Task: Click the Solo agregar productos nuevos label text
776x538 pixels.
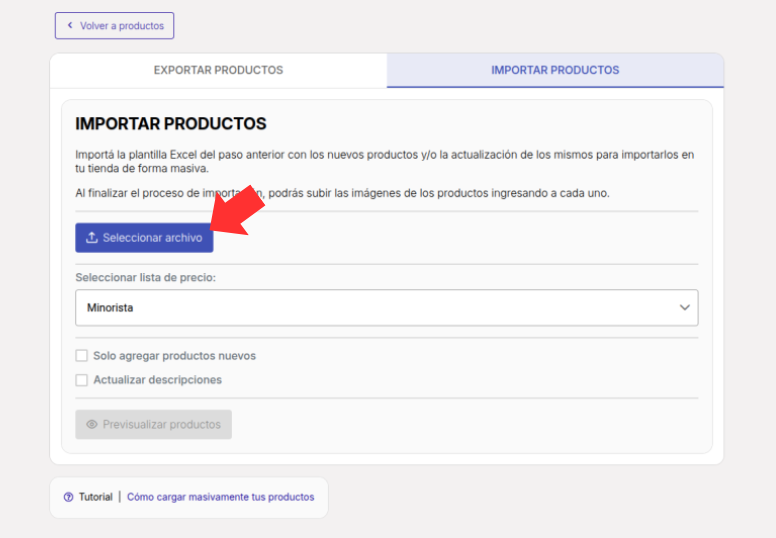Action: point(175,356)
